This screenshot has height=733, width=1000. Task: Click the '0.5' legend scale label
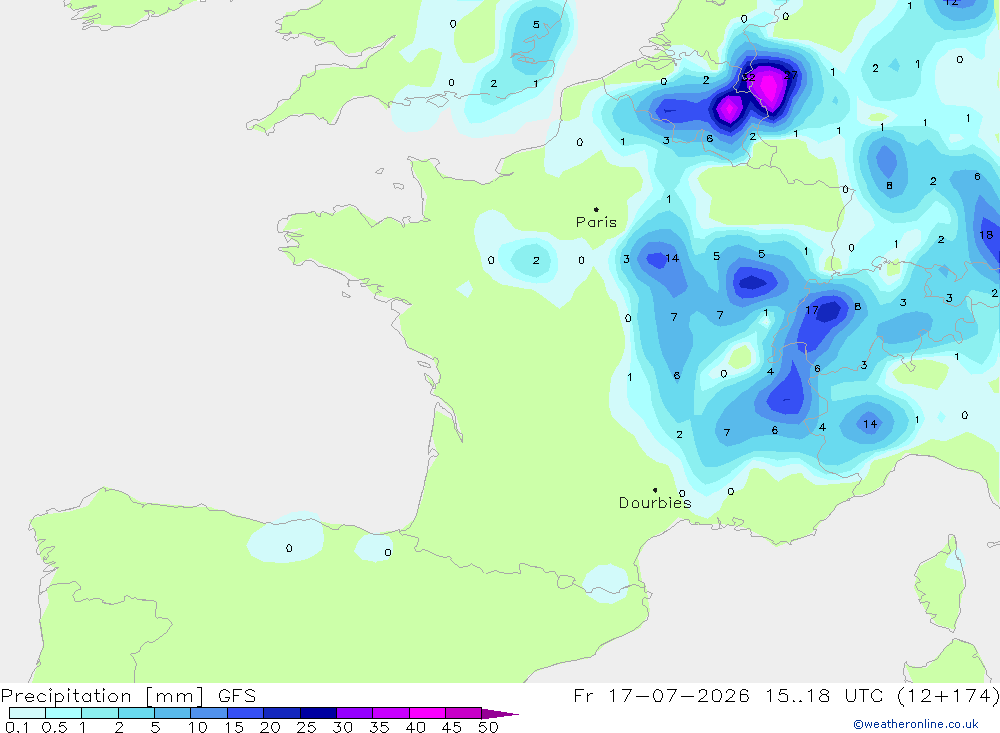[x=54, y=727]
